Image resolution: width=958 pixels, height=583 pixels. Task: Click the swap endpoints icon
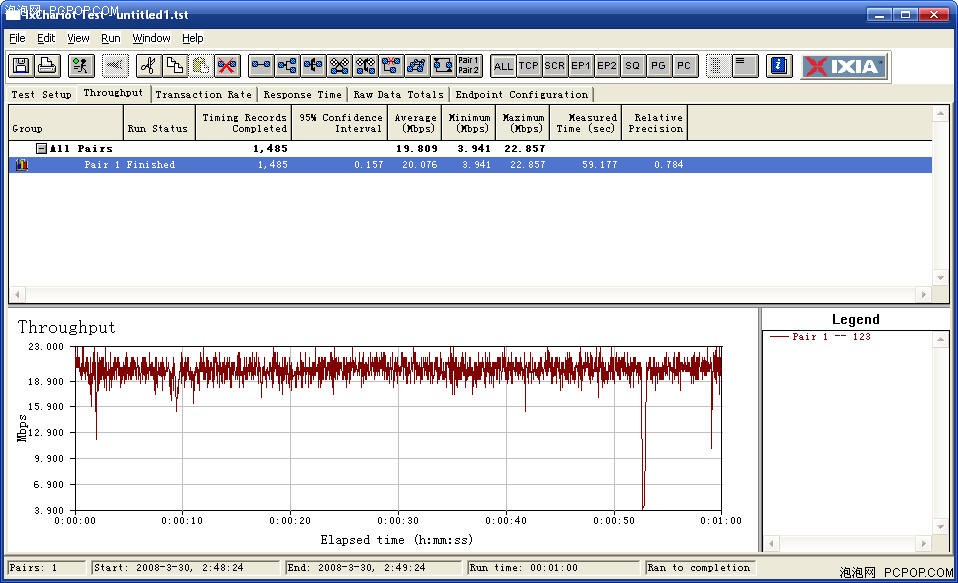[x=443, y=65]
